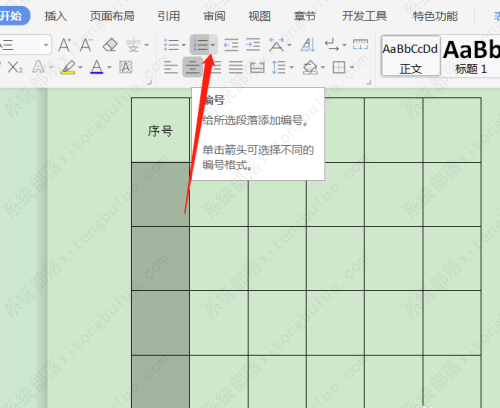Click the character shading hatched A icon
The height and width of the screenshot is (408, 500).
click(126, 67)
